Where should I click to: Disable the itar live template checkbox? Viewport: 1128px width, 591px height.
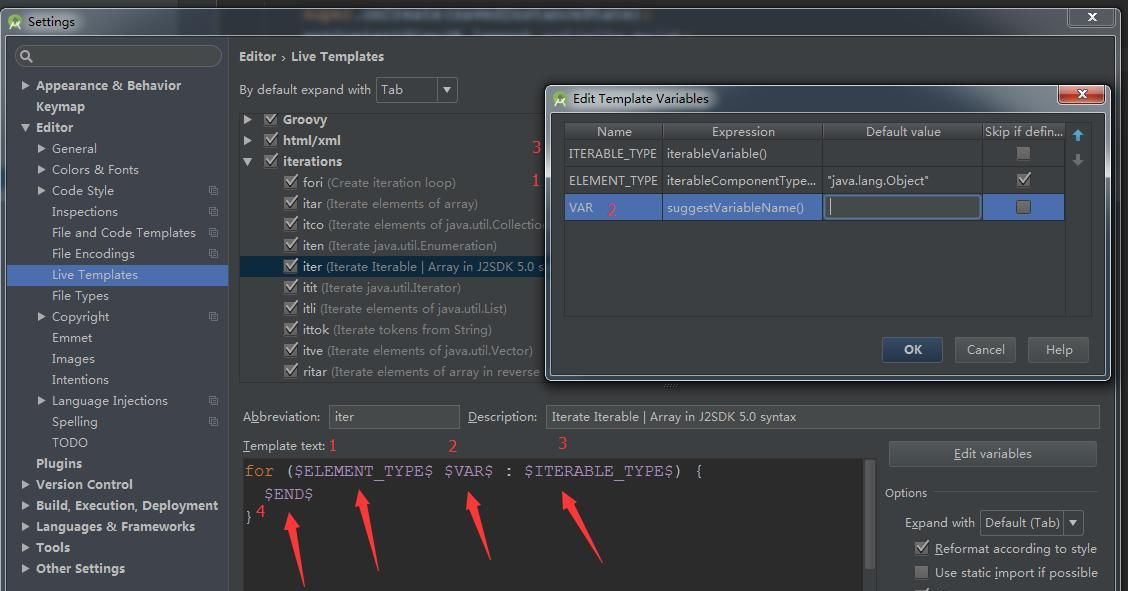click(x=290, y=203)
